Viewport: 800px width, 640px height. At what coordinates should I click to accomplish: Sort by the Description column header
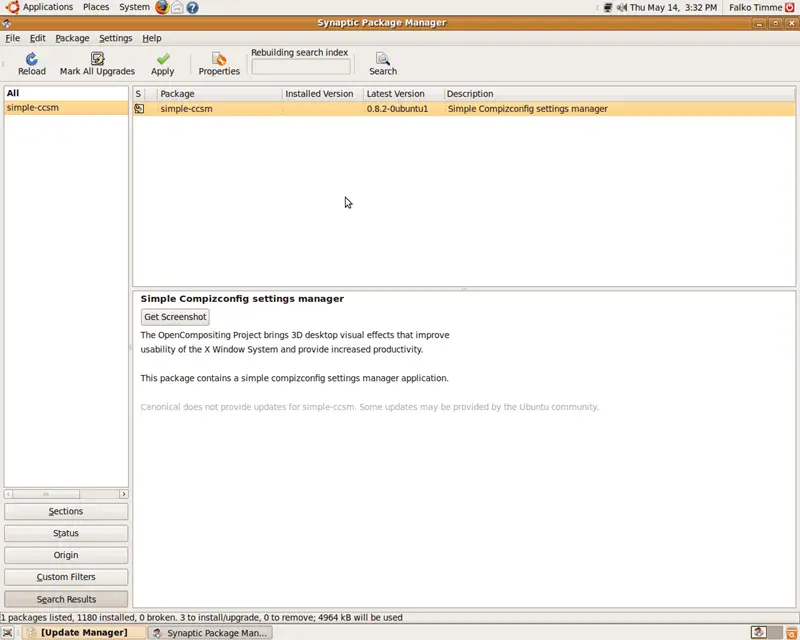(619, 94)
